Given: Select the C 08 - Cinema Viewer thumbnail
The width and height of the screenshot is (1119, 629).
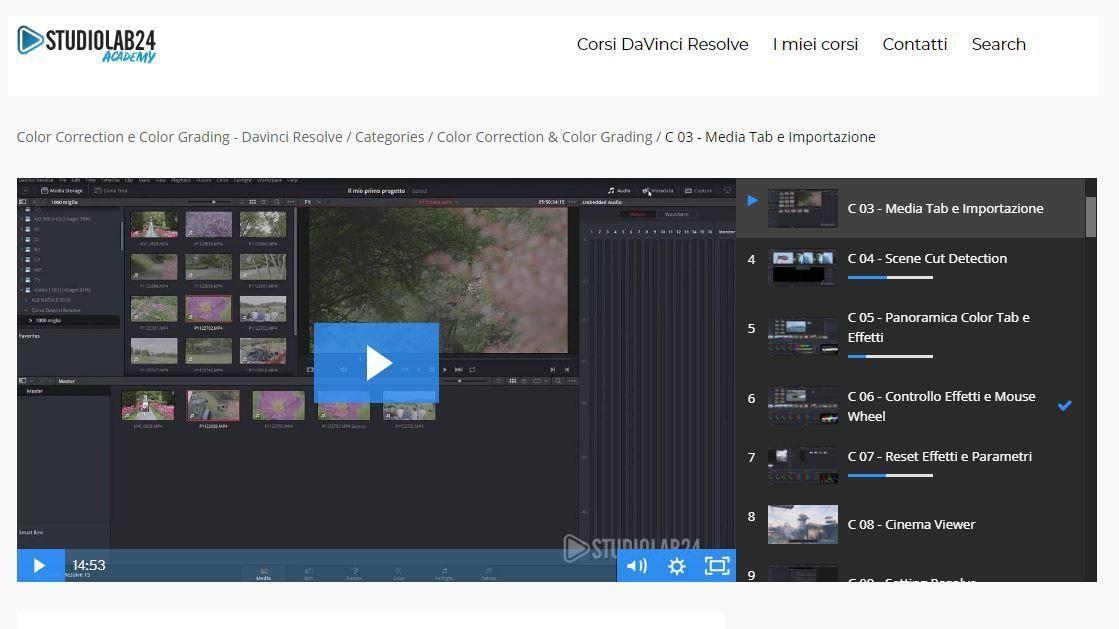Looking at the screenshot, I should click(x=803, y=525).
